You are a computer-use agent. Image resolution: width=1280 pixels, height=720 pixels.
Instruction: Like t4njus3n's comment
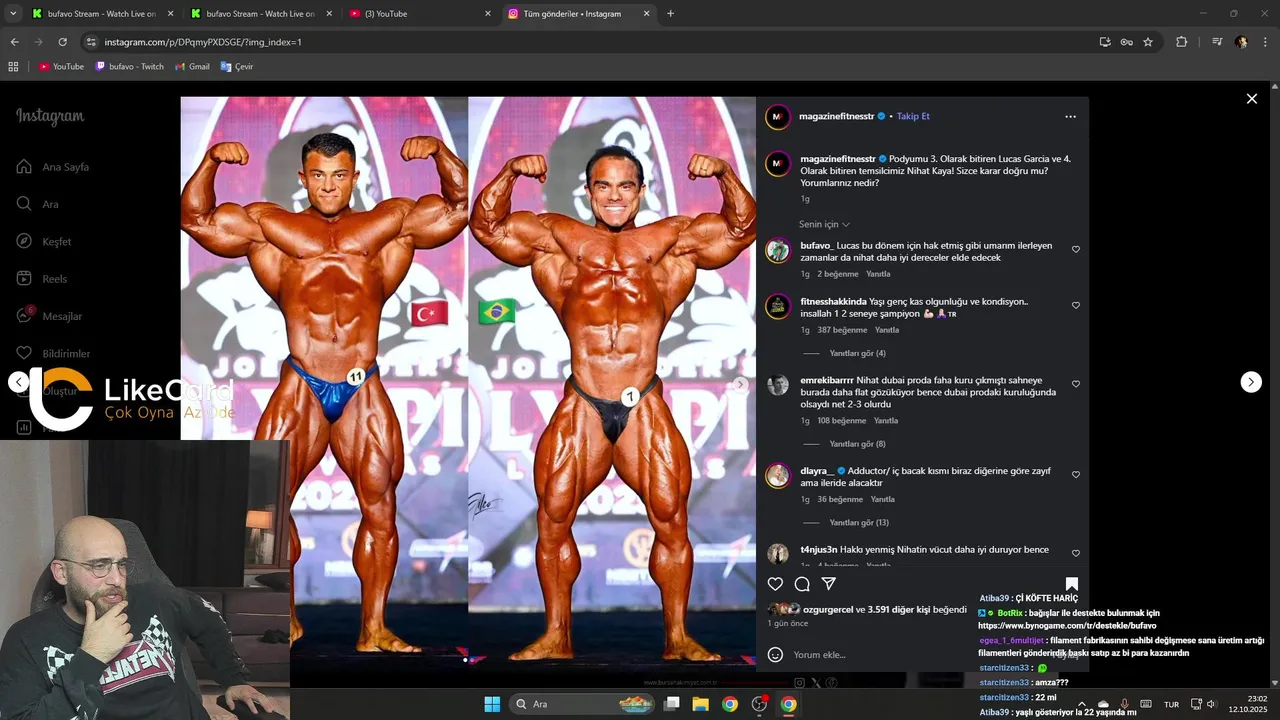coord(1076,553)
